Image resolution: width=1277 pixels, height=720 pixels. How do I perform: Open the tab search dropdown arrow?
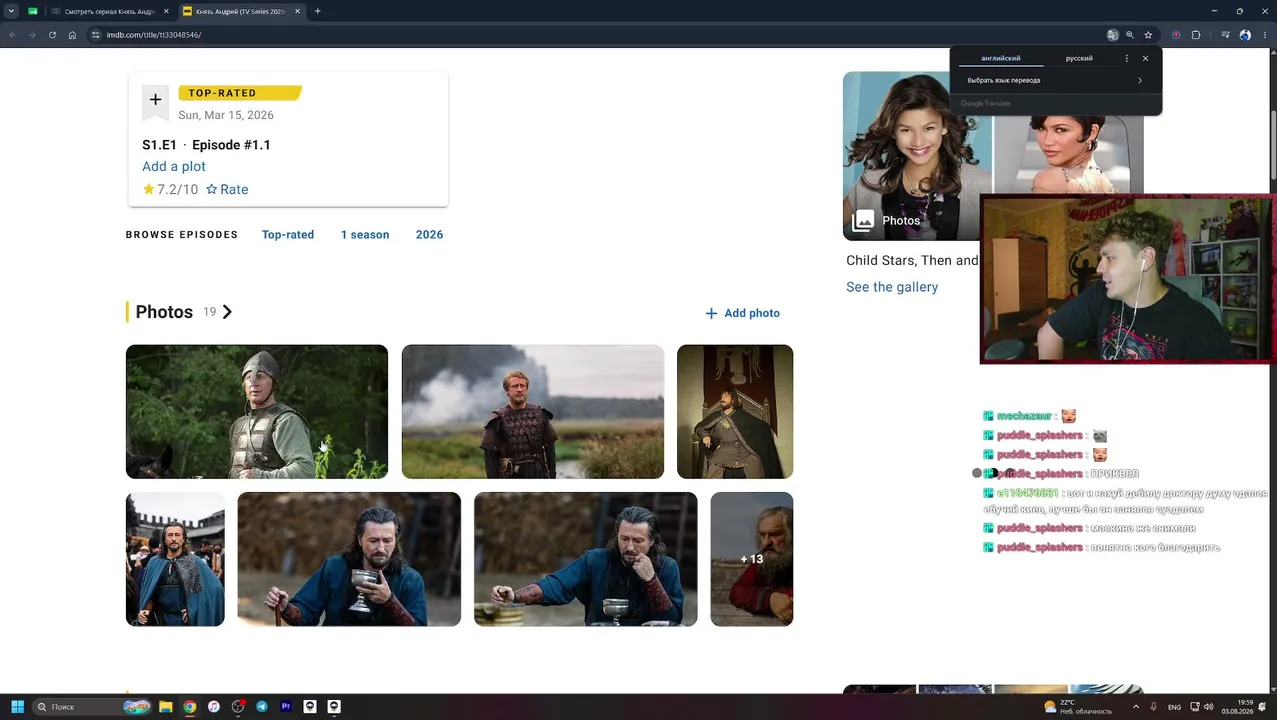click(x=12, y=11)
